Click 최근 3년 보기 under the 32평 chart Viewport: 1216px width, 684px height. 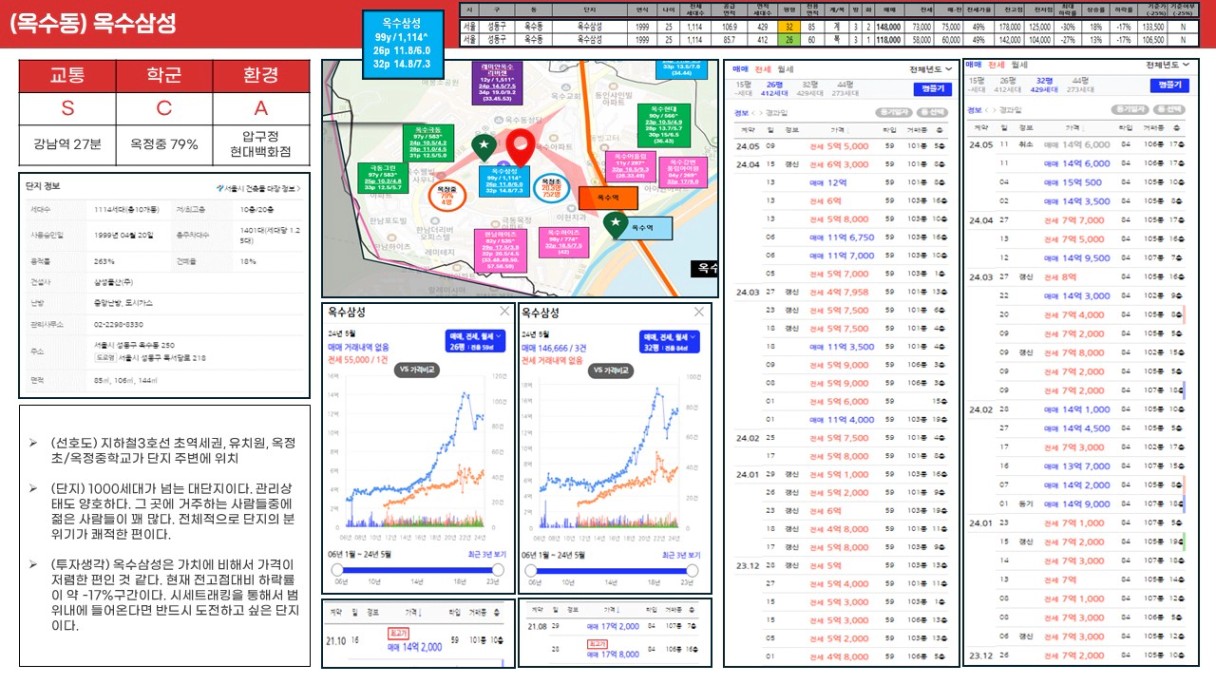click(681, 554)
